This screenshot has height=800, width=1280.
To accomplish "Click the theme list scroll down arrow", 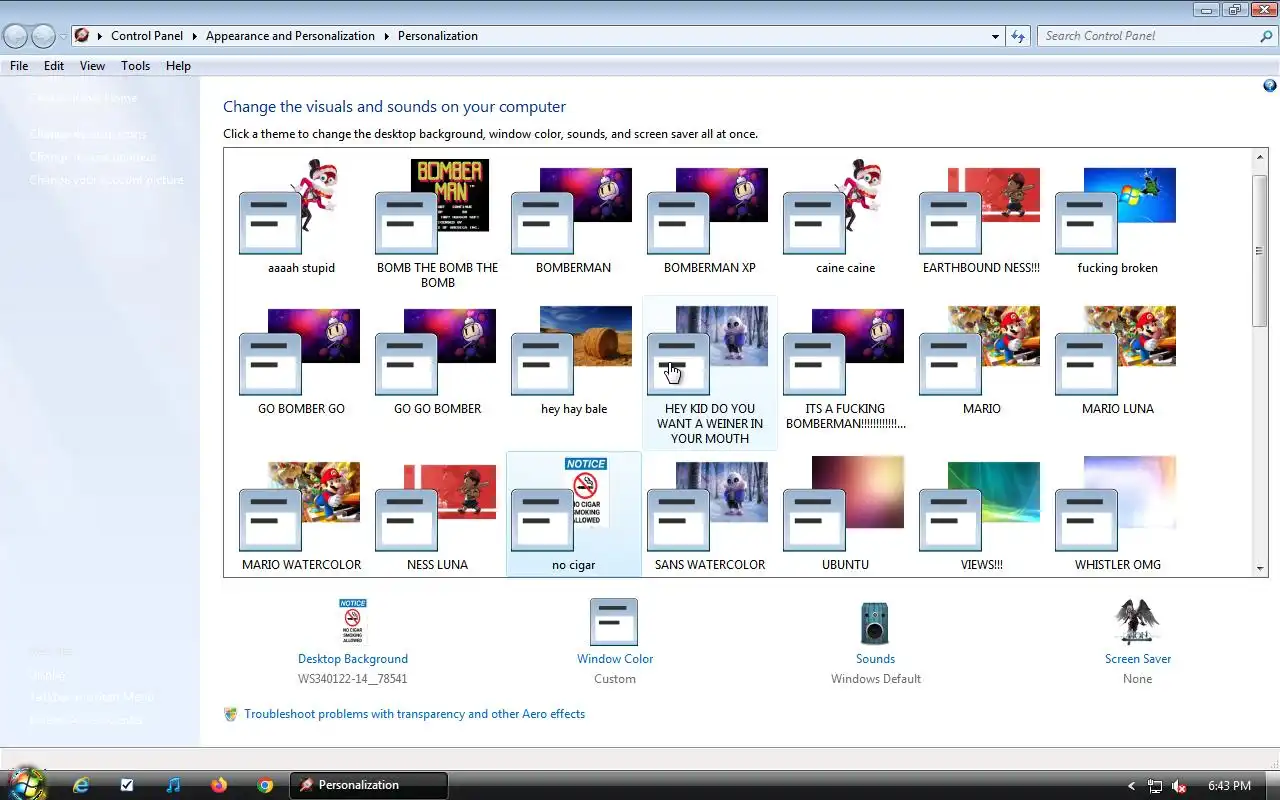I will click(x=1260, y=569).
